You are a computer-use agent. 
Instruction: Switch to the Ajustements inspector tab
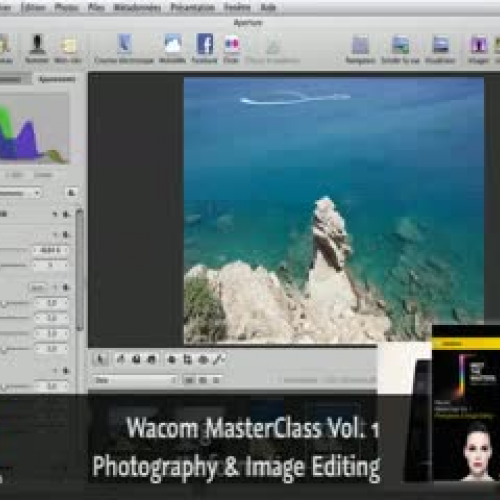point(57,79)
